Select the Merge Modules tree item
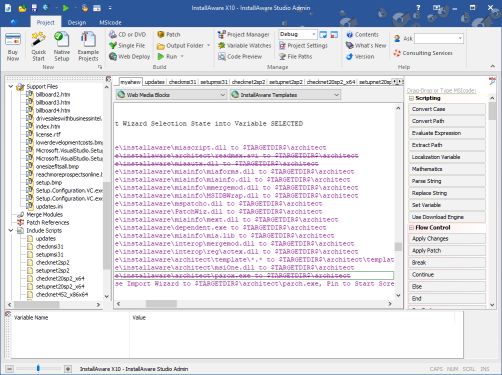Screen dimensions: 502x375 tap(44, 214)
